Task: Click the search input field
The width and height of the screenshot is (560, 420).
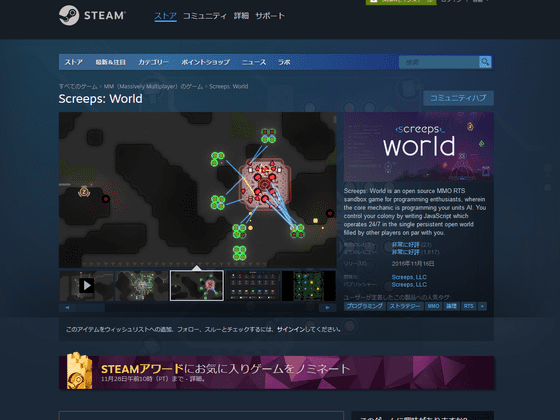Action: pos(439,62)
